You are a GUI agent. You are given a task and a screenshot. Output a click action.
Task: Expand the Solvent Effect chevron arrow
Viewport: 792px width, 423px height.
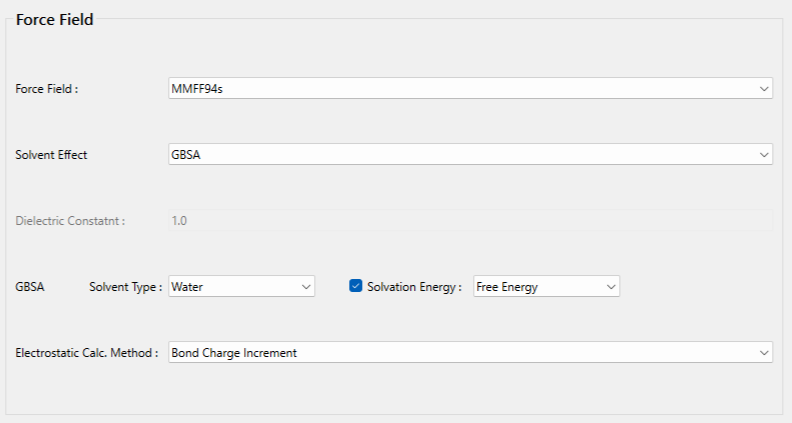point(763,154)
